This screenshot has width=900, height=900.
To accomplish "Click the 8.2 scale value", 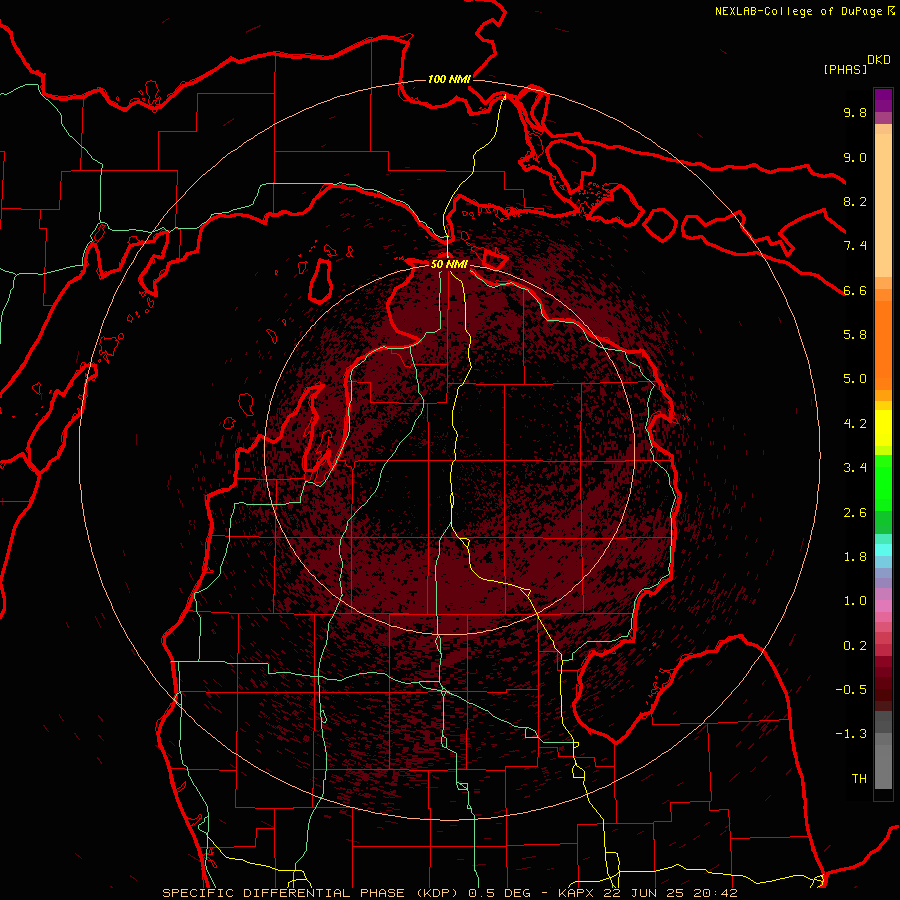I will (855, 201).
